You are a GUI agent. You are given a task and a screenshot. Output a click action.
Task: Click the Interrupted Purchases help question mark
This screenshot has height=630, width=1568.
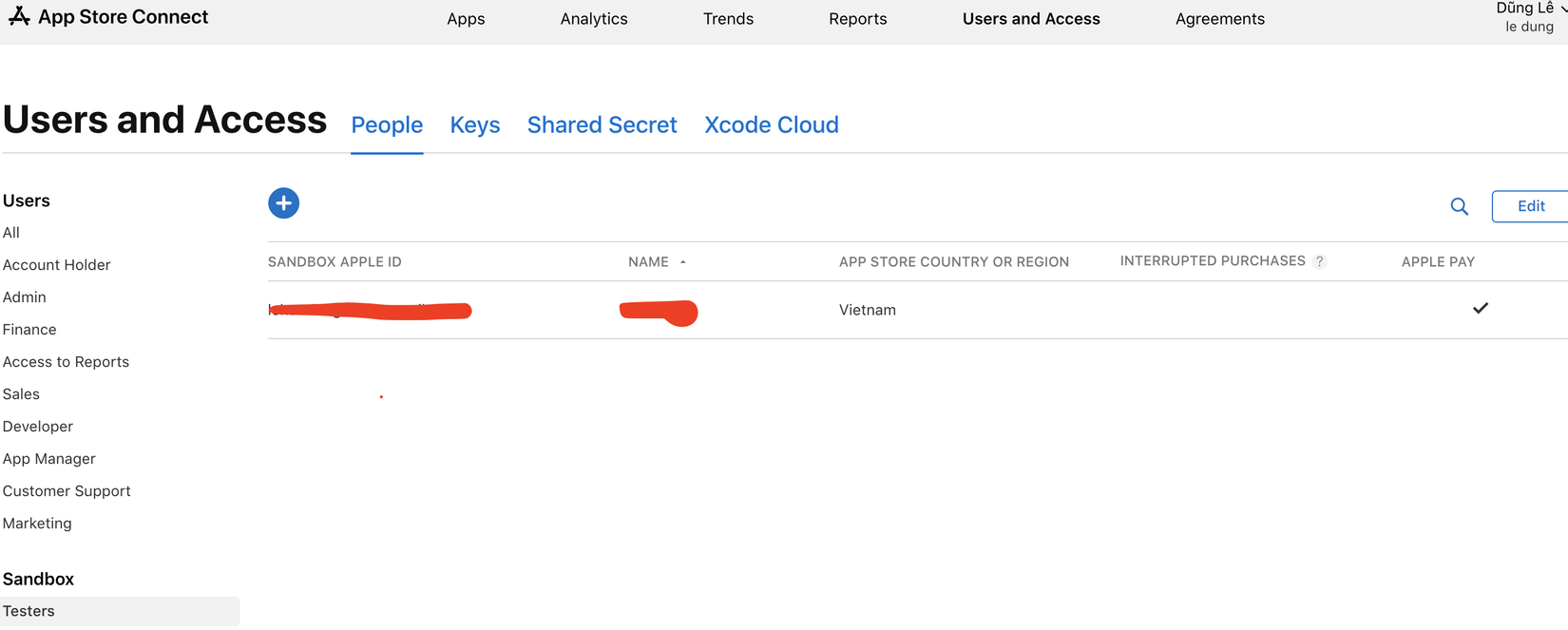1319,261
